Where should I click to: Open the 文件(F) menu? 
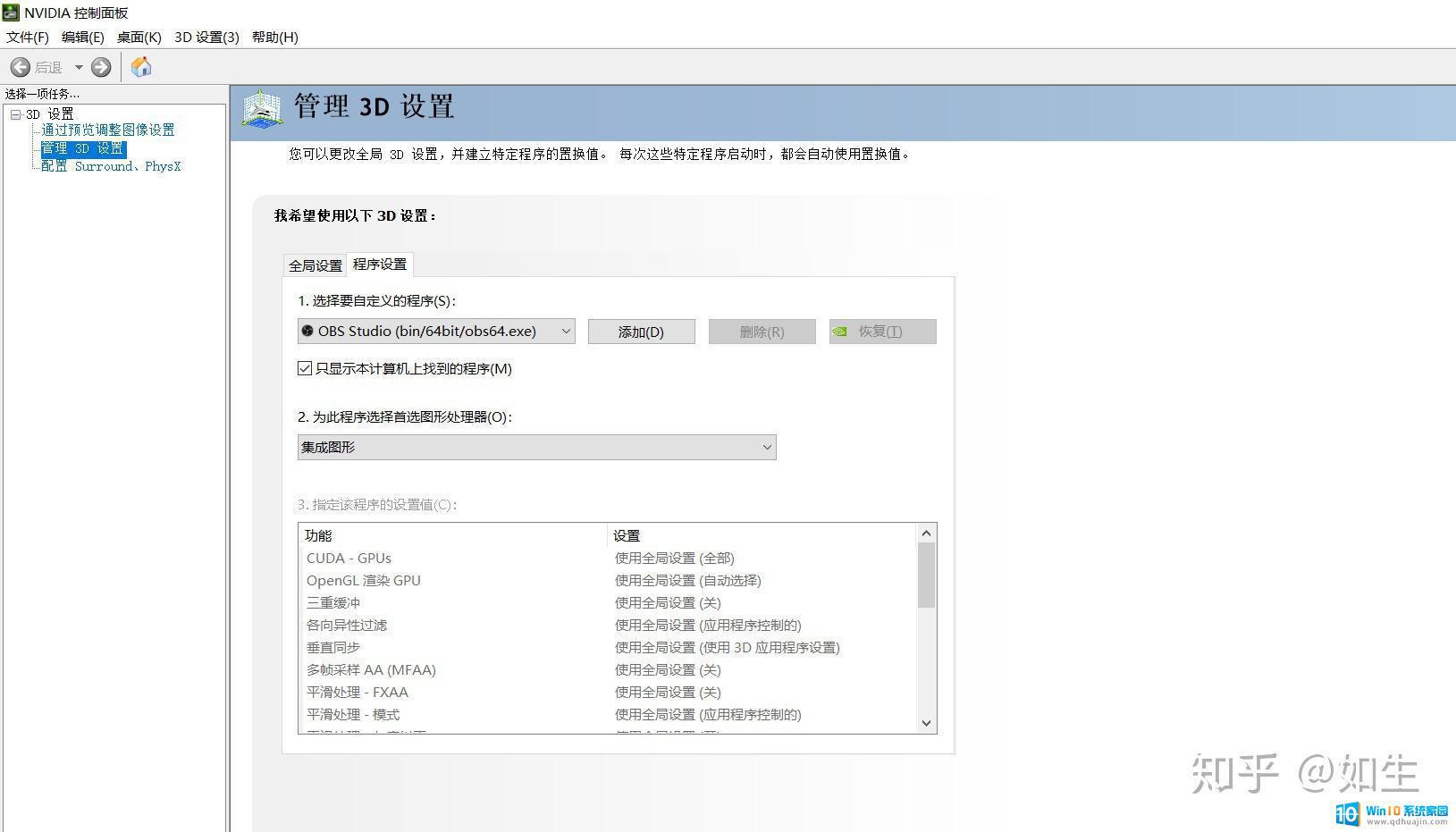tap(28, 37)
